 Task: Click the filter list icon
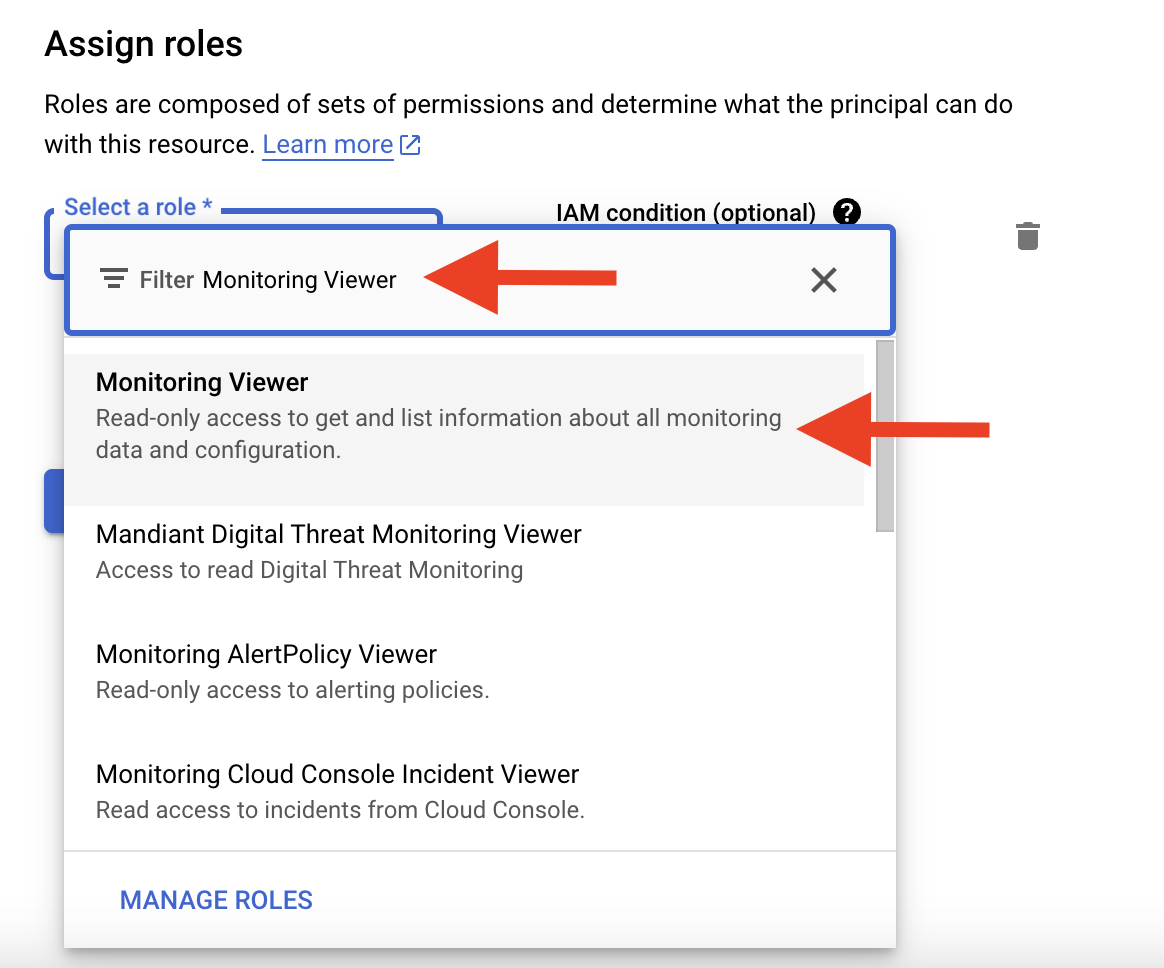click(x=114, y=279)
